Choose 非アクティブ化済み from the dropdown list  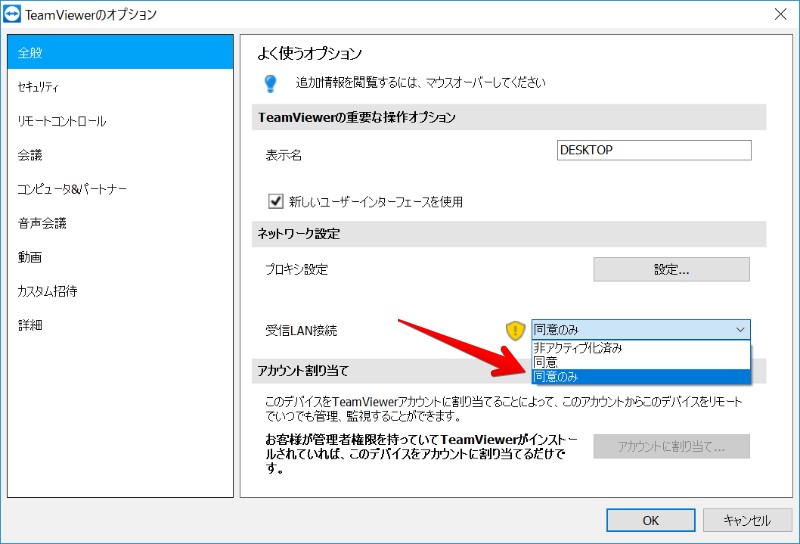tap(641, 348)
